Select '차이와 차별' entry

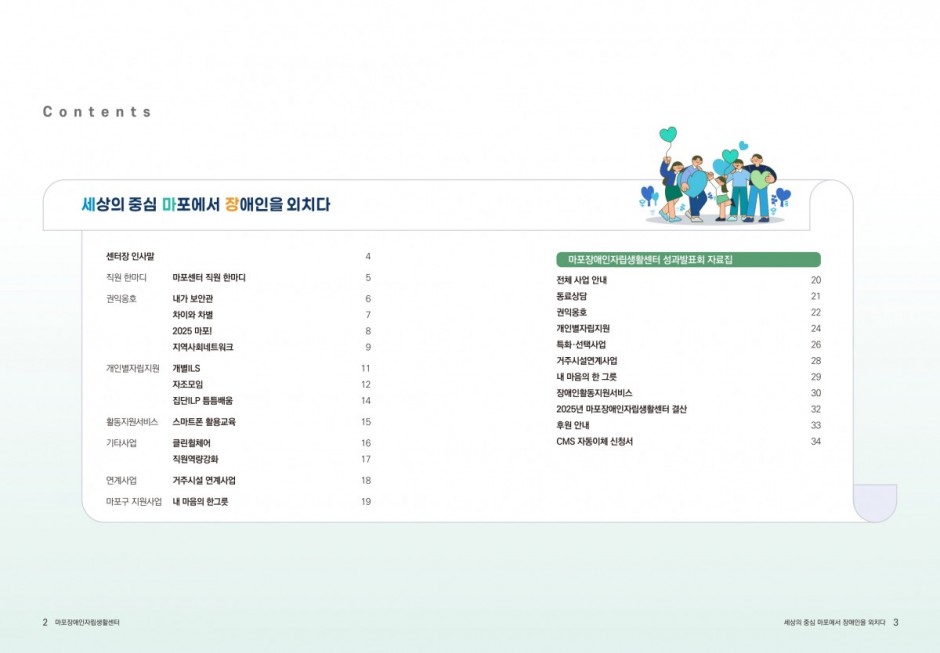pyautogui.click(x=193, y=315)
